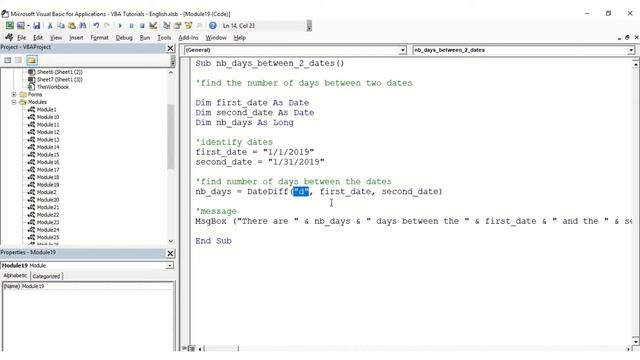Image resolution: width=640 pixels, height=360 pixels.
Task: Open the Insert menu
Action: [76, 38]
